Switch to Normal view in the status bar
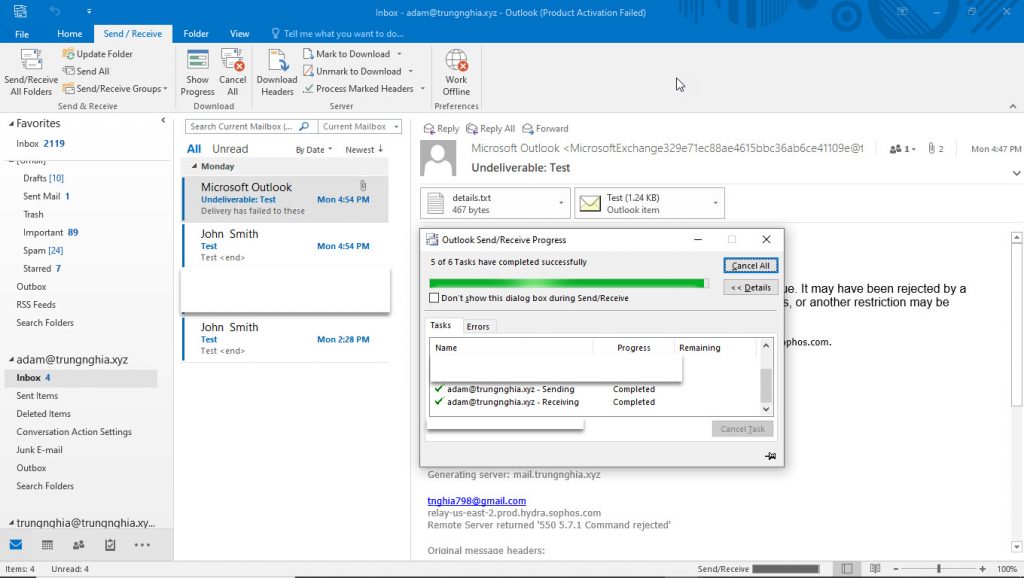This screenshot has width=1024, height=578. (x=847, y=569)
